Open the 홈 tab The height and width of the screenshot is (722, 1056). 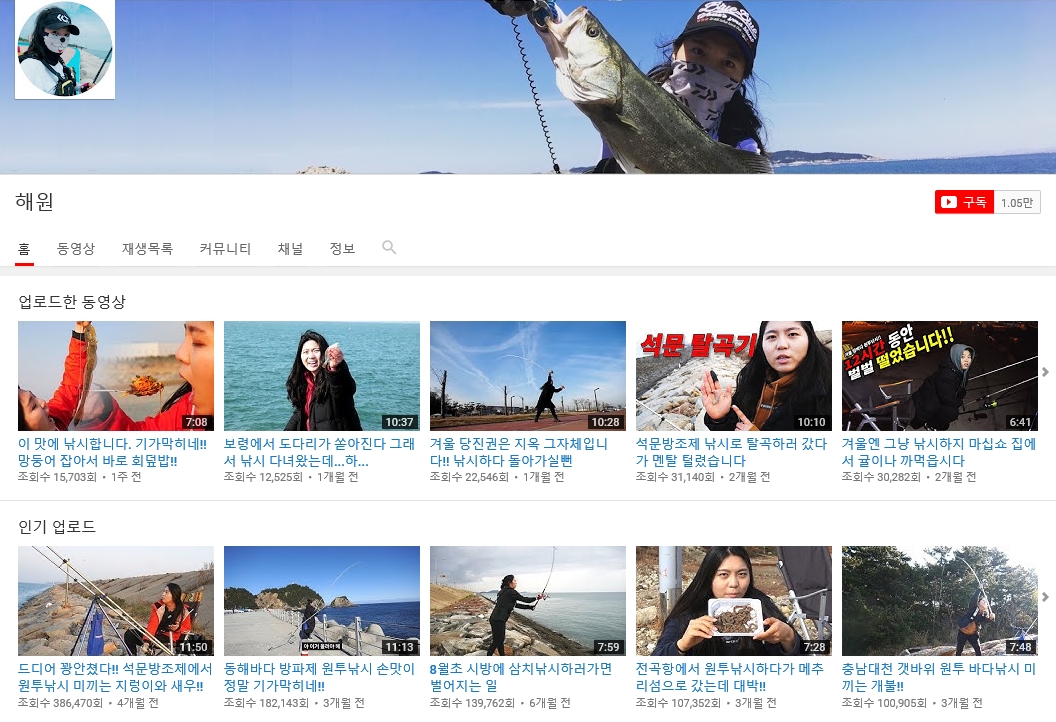coord(24,249)
